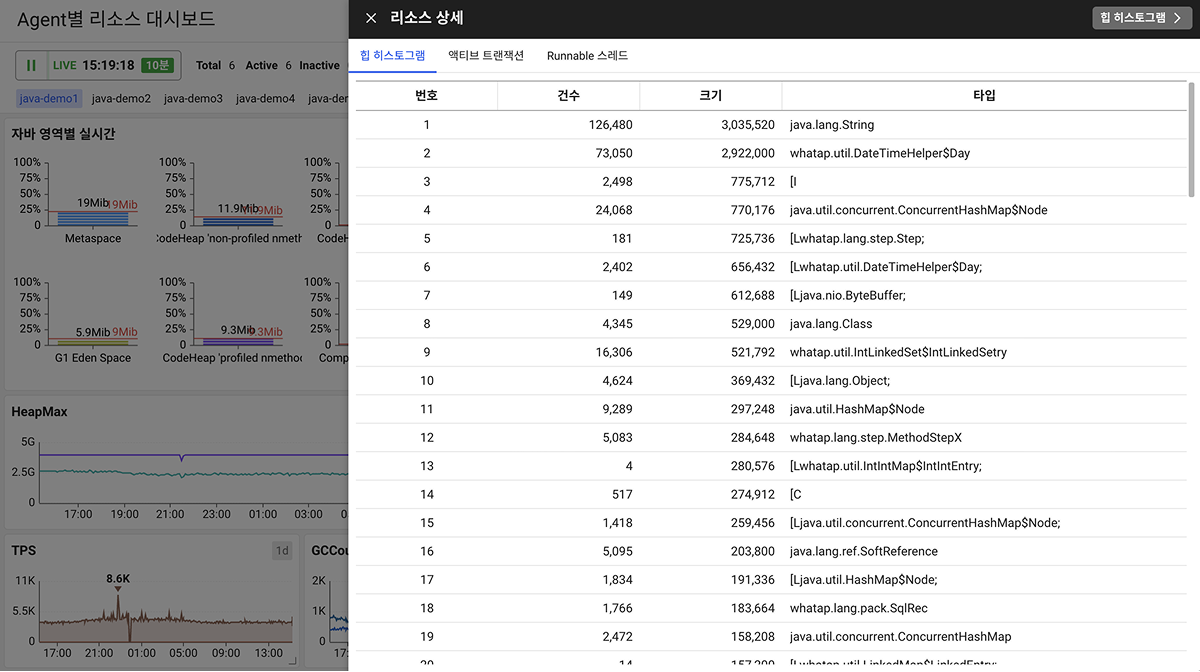
Task: Click [Ljava.lang.Object; type cell
Action: point(840,381)
